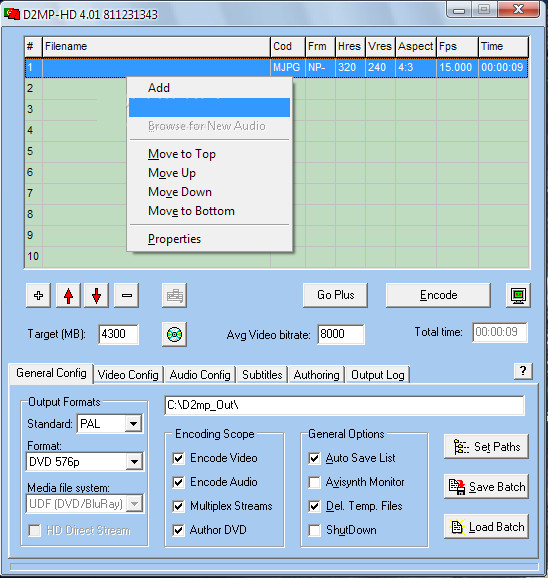
Task: Click the Hres column header
Action: 350,46
